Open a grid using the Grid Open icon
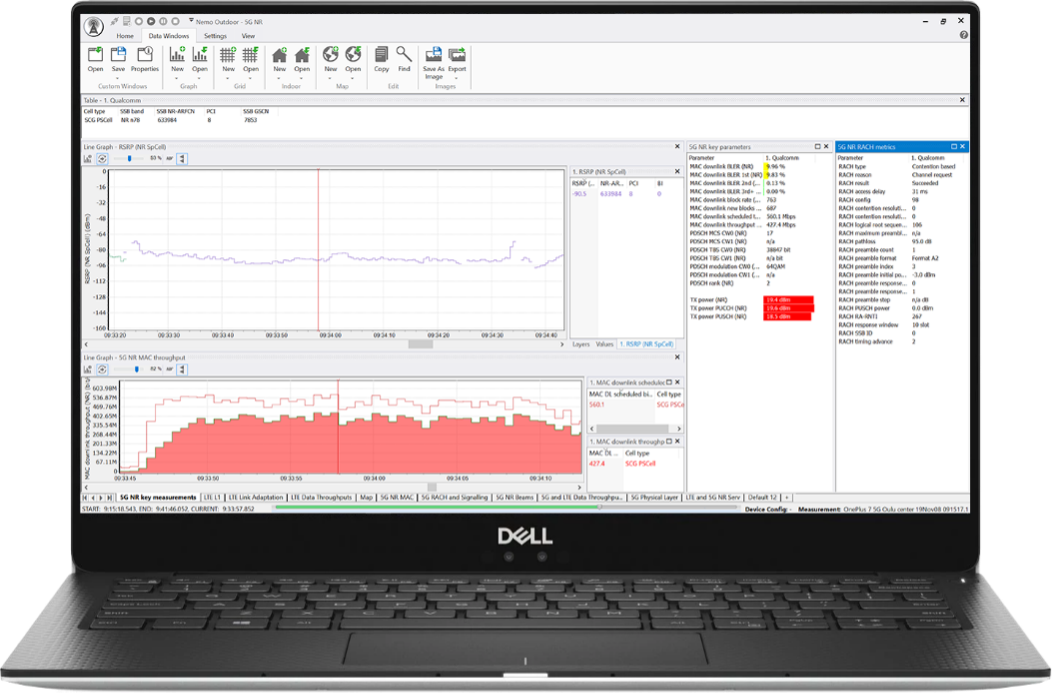 [x=250, y=55]
